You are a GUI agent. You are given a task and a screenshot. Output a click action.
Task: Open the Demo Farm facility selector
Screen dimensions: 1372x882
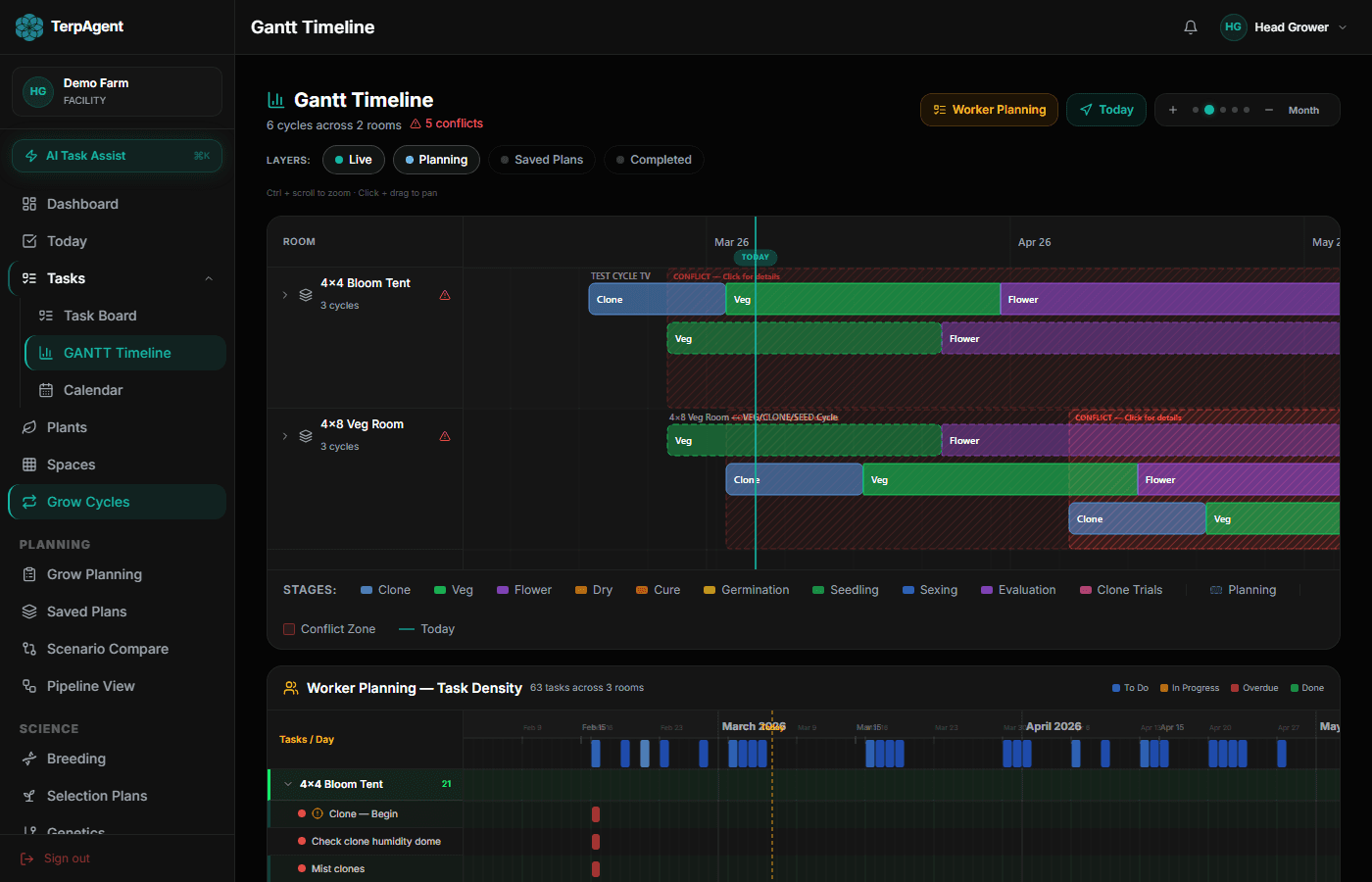tap(117, 91)
